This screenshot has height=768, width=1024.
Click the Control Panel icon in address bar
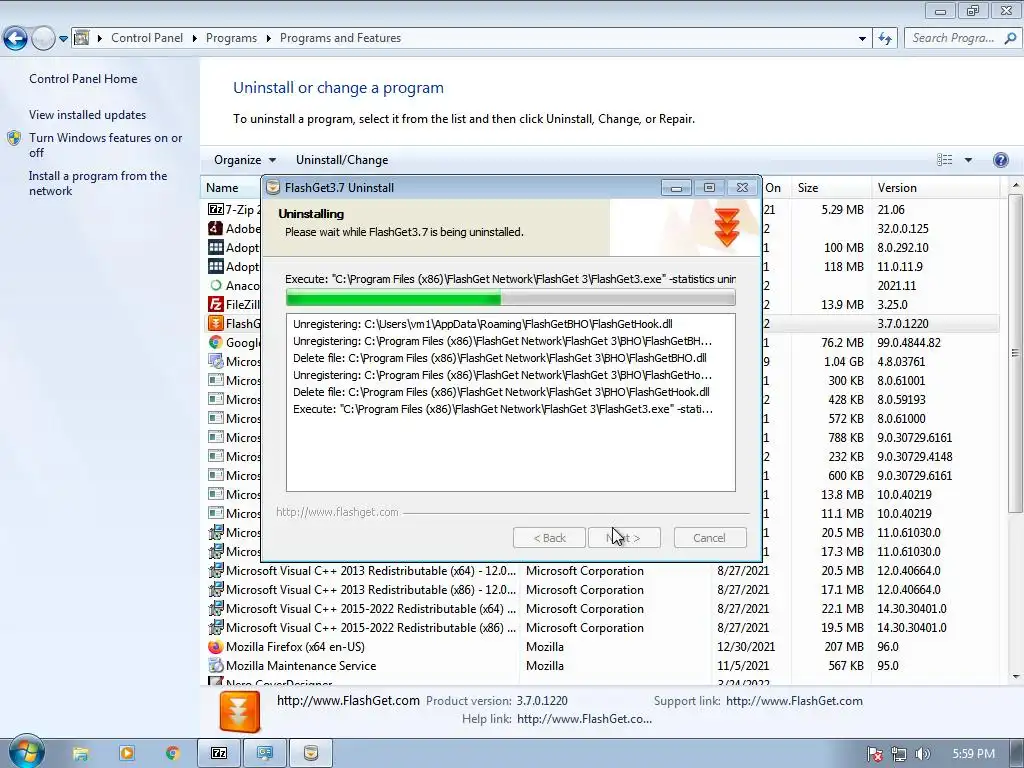pyautogui.click(x=82, y=38)
